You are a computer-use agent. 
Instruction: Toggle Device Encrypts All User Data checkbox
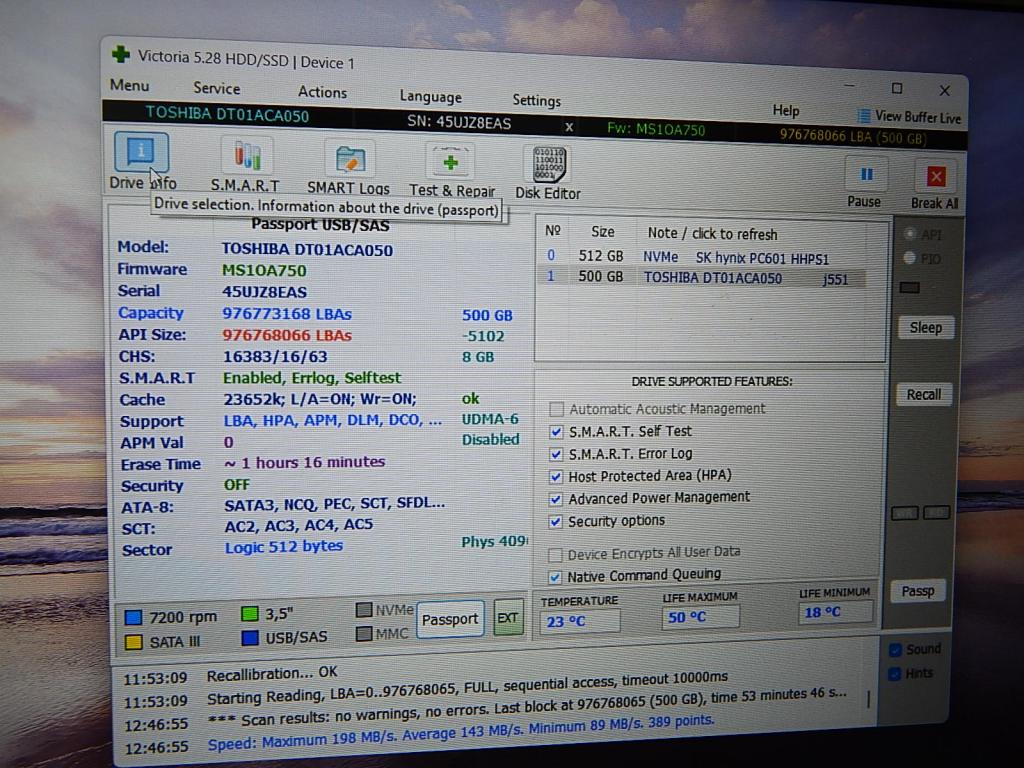[x=555, y=555]
